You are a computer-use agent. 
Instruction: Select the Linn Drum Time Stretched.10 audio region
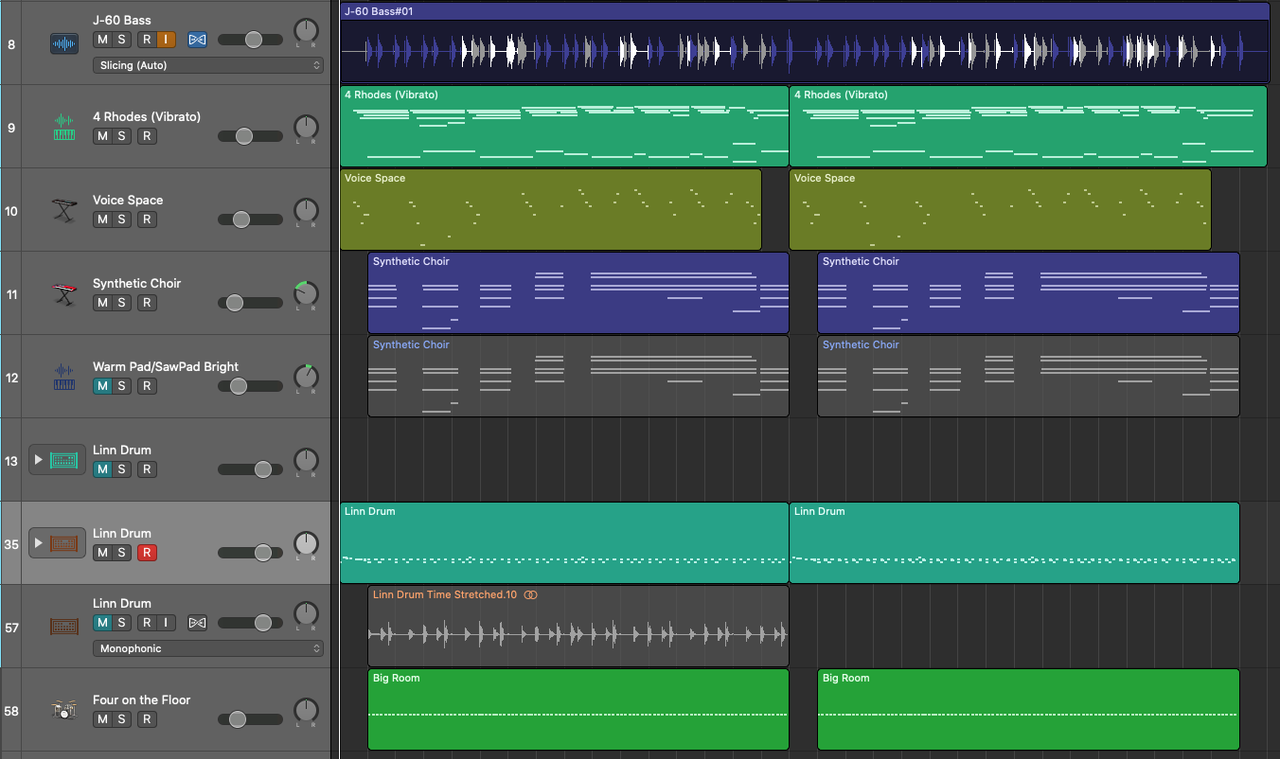point(578,626)
